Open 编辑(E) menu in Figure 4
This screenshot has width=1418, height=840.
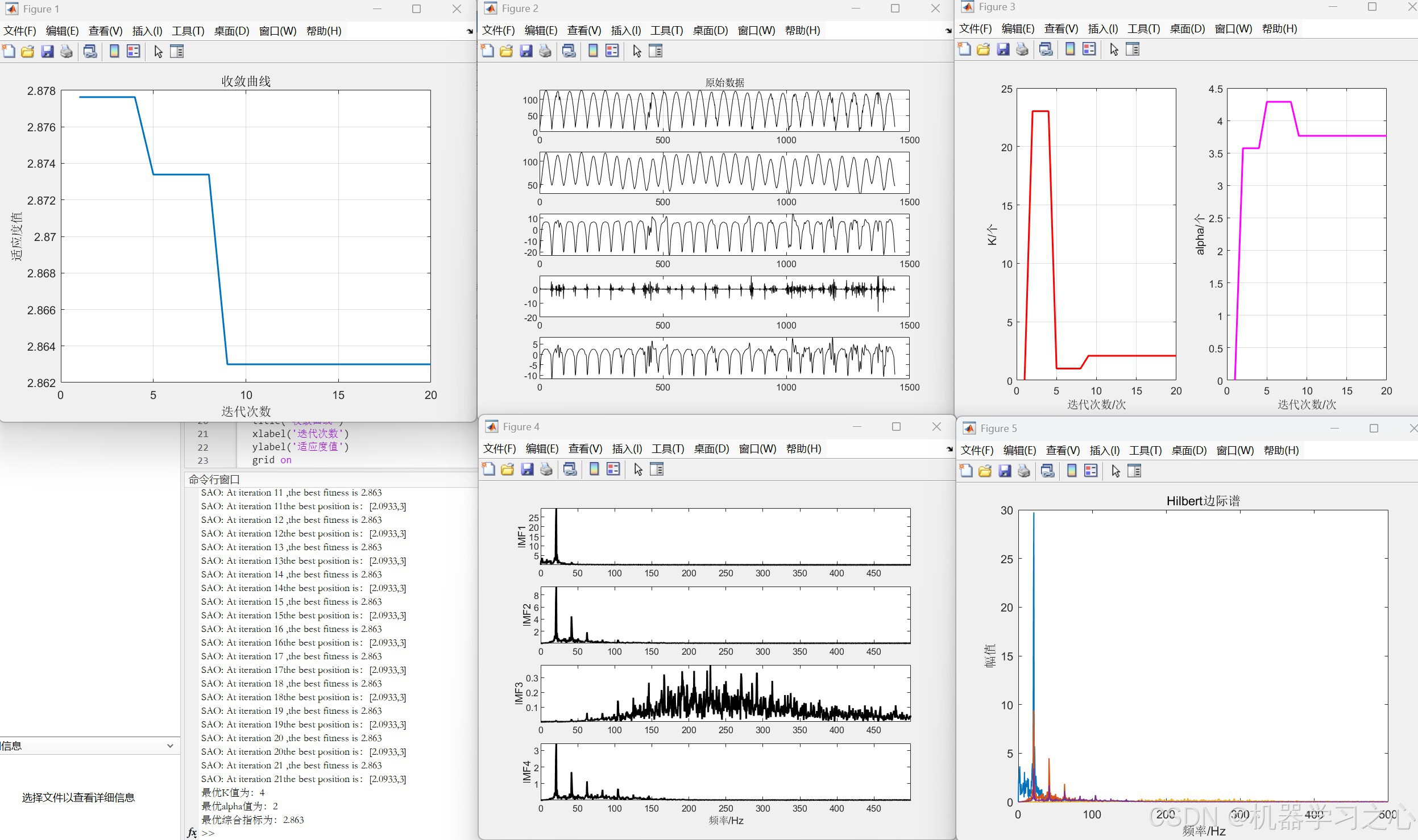(x=542, y=448)
